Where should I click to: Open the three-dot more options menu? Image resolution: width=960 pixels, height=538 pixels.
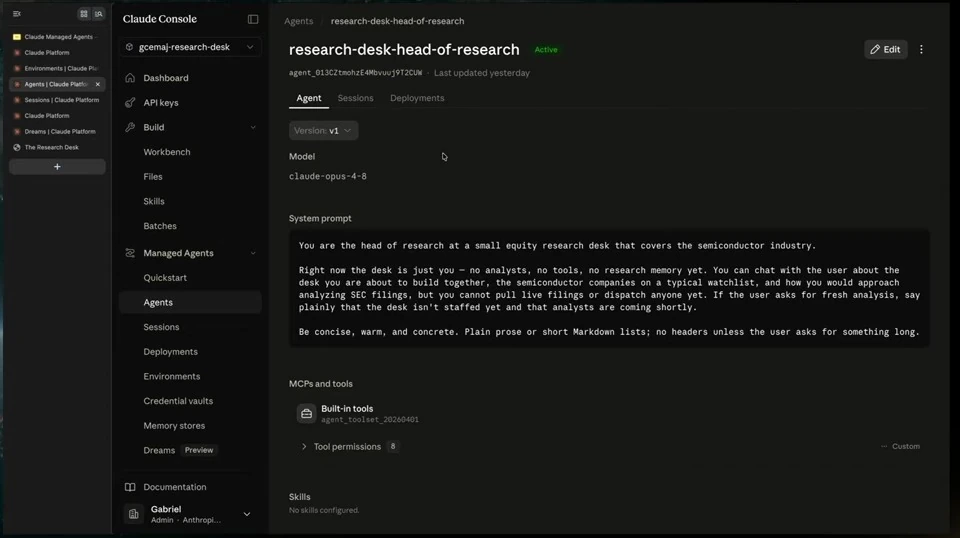point(921,50)
